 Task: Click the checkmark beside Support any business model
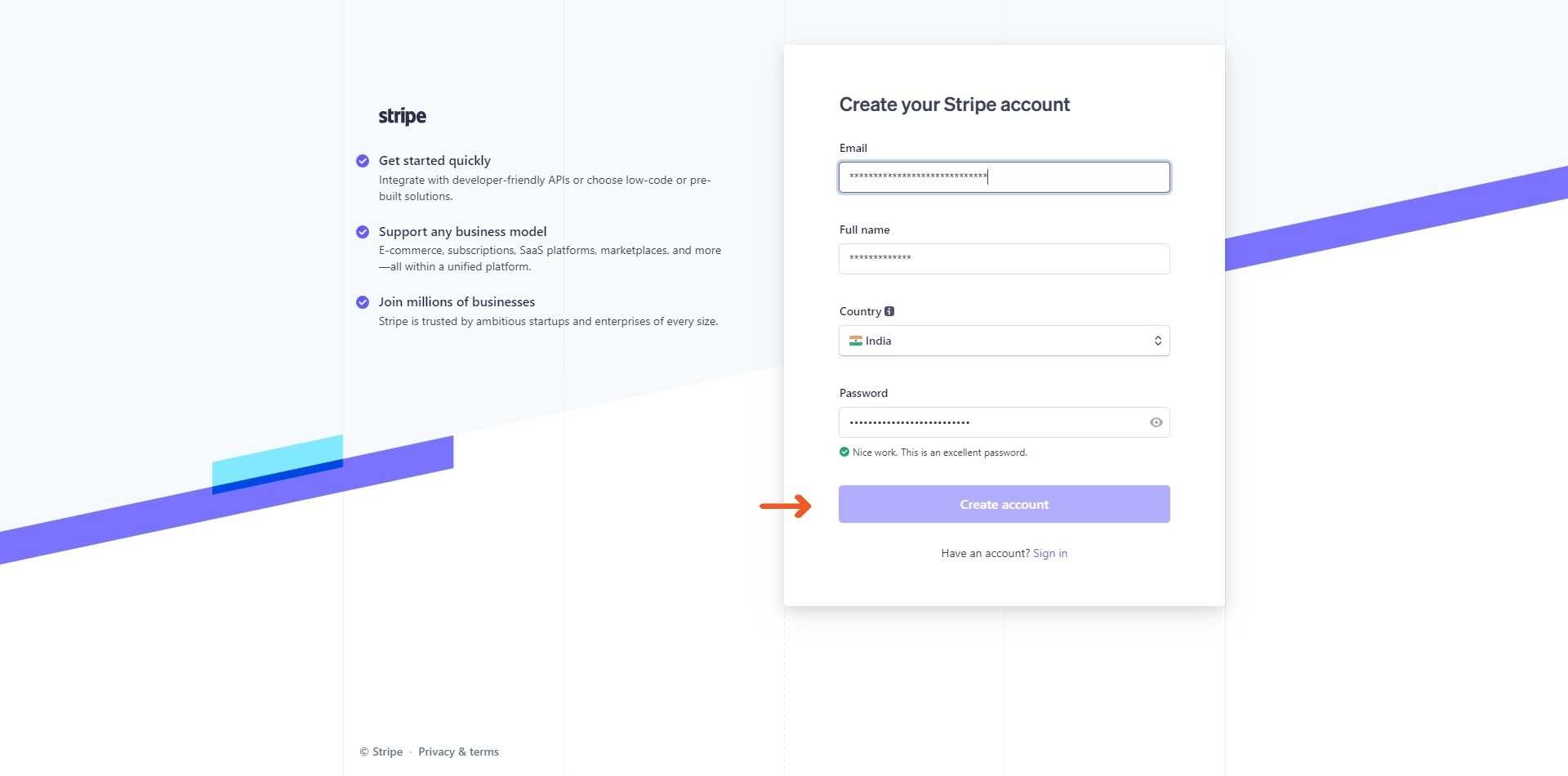tap(363, 231)
